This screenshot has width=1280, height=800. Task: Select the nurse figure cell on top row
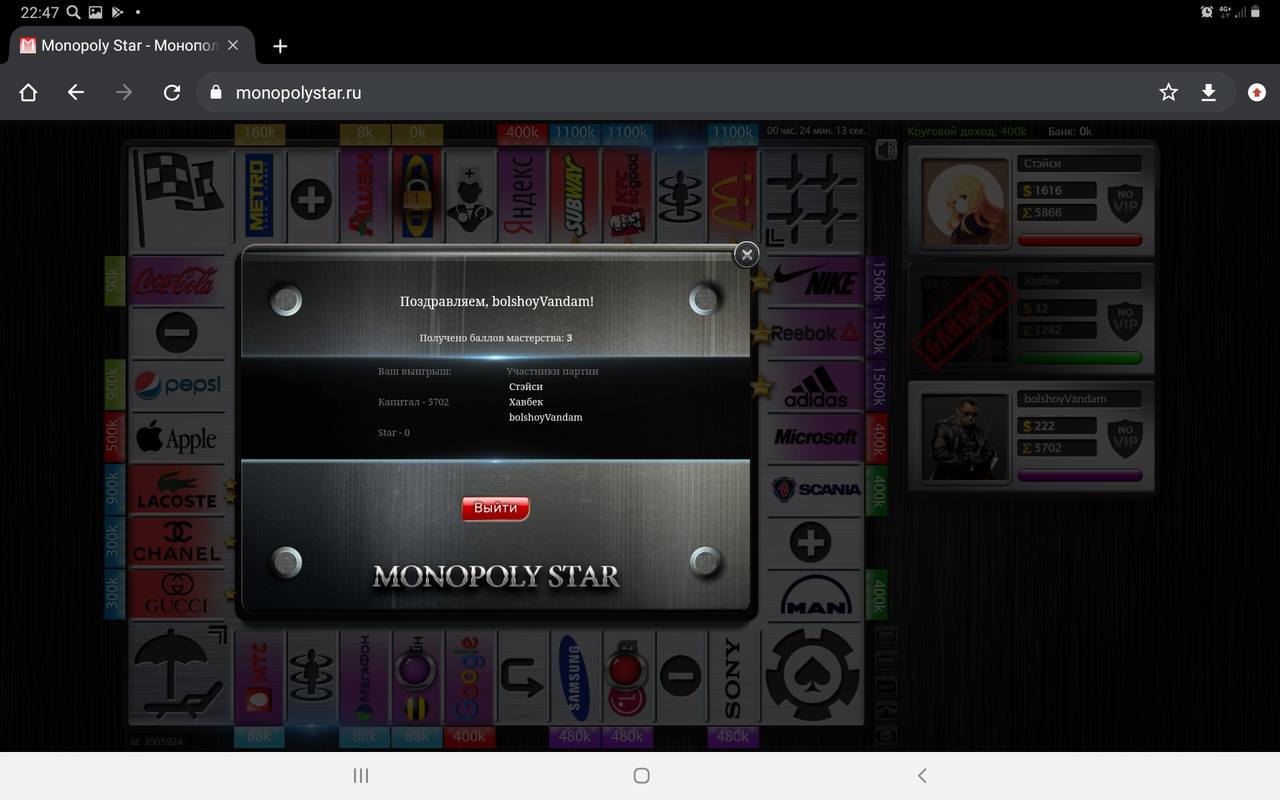click(469, 197)
